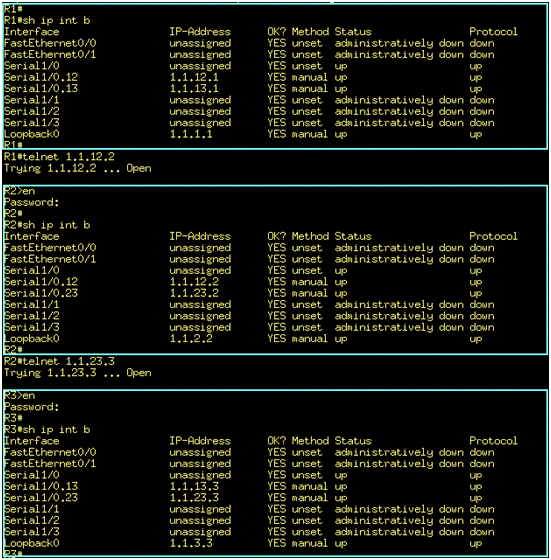Click the "R3>en" prompt line
This screenshot has height=560, width=551.
click(x=20, y=396)
